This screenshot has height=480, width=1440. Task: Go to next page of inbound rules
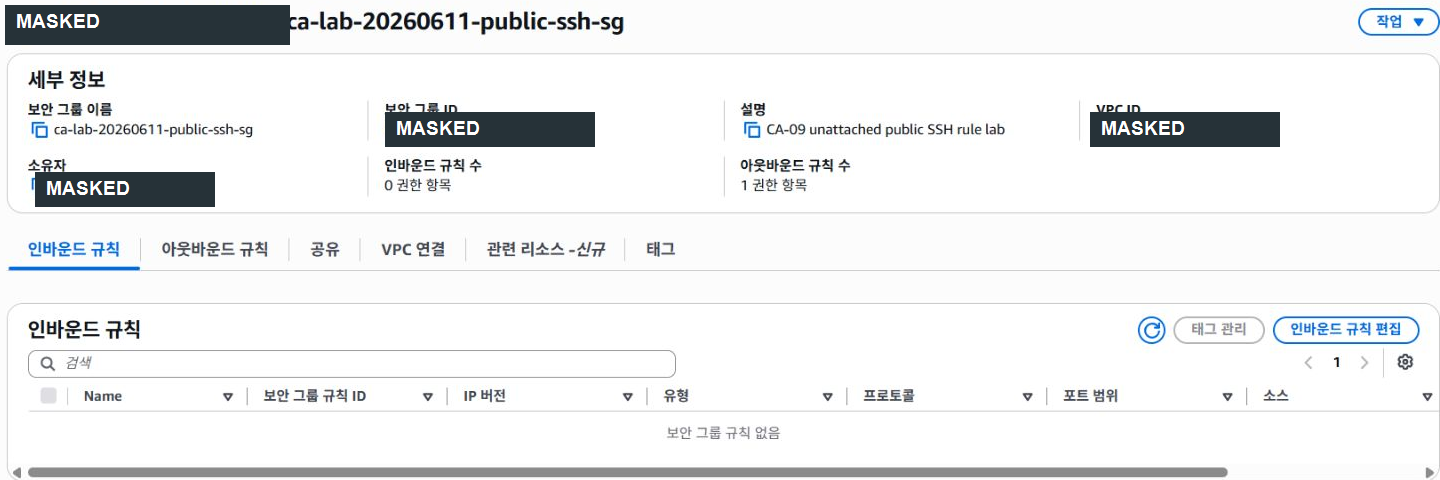point(1364,362)
